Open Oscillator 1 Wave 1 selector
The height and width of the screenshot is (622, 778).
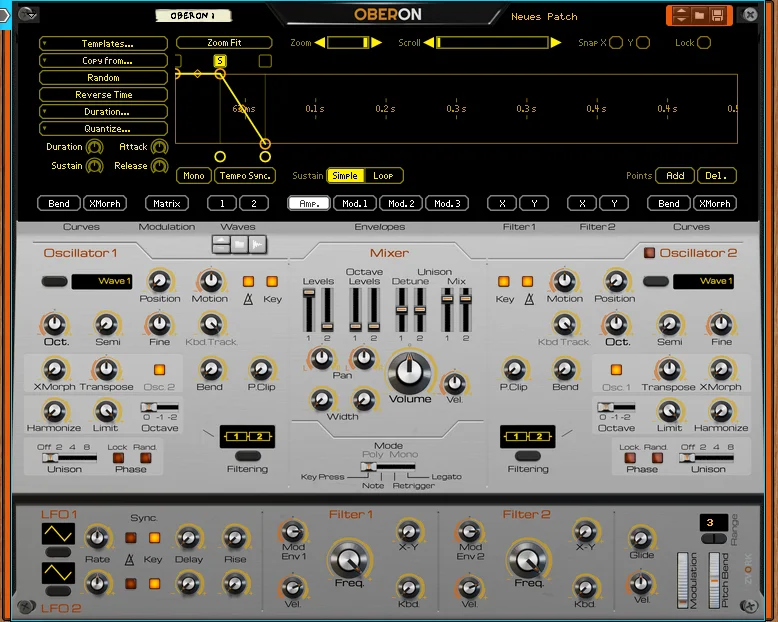click(x=102, y=281)
